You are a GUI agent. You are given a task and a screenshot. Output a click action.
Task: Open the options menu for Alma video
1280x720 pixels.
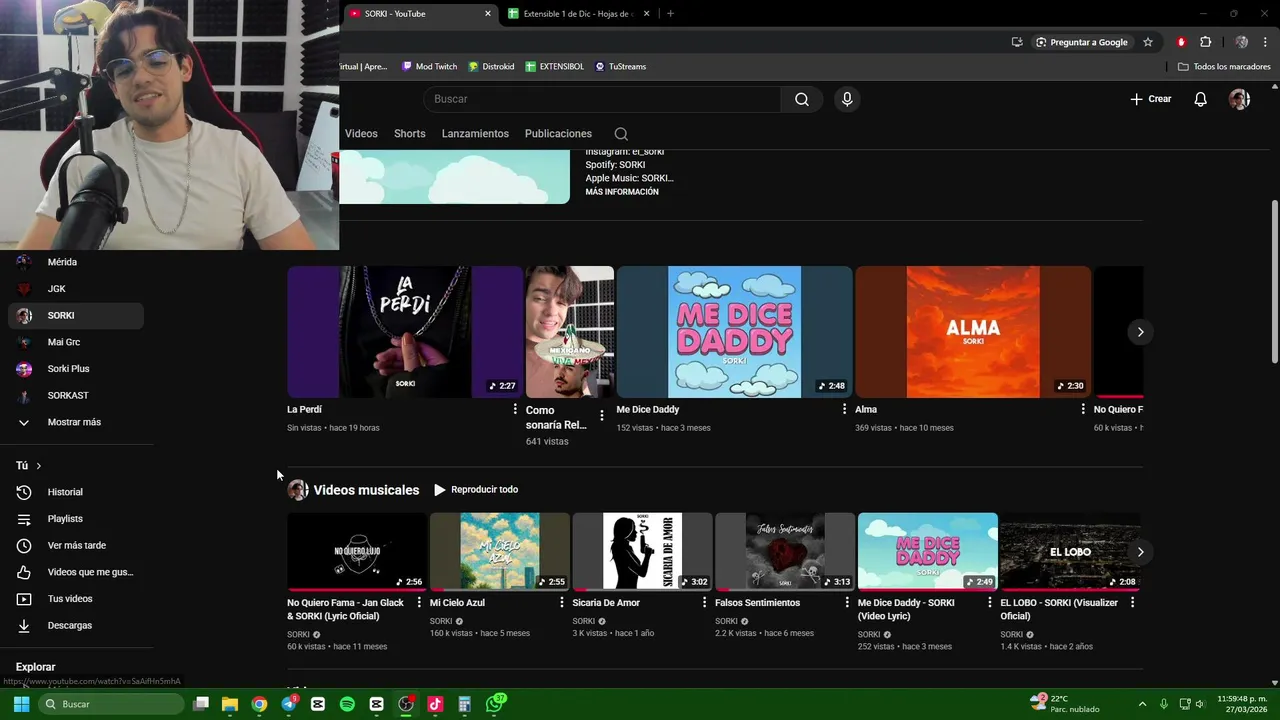pos(1083,409)
